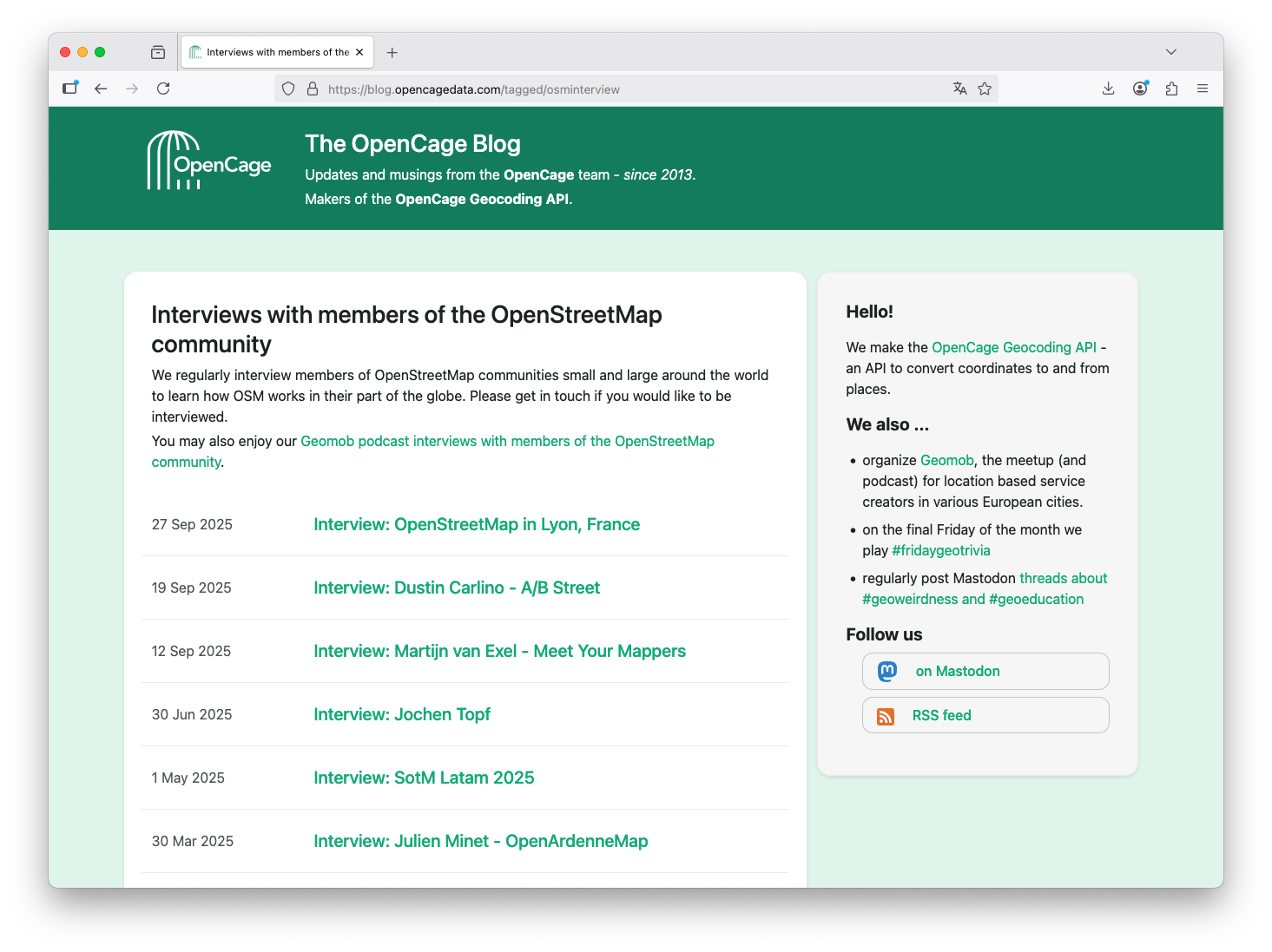Viewport: 1272px width, 952px height.
Task: Open the RSS feed button
Action: [x=985, y=715]
